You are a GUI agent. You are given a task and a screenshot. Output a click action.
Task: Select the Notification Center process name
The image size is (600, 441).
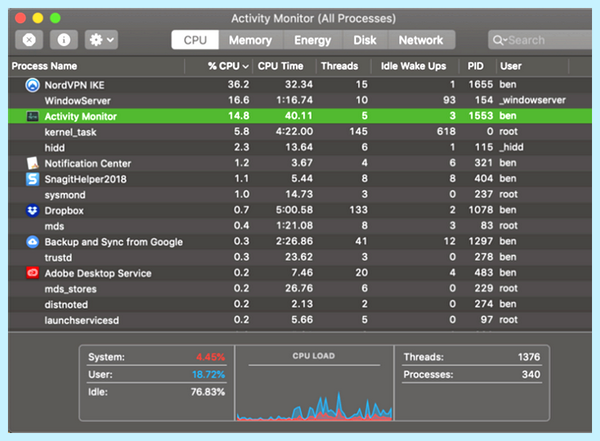pyautogui.click(x=88, y=163)
